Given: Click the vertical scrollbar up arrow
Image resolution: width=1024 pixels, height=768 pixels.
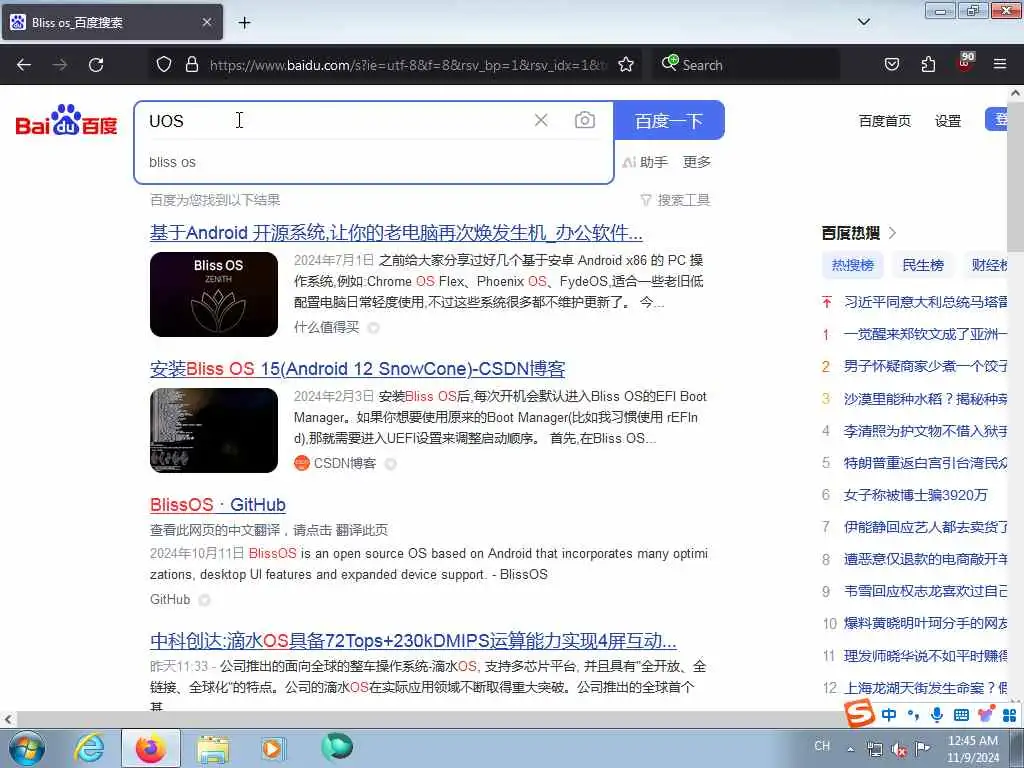Looking at the screenshot, I should click(x=1016, y=93).
